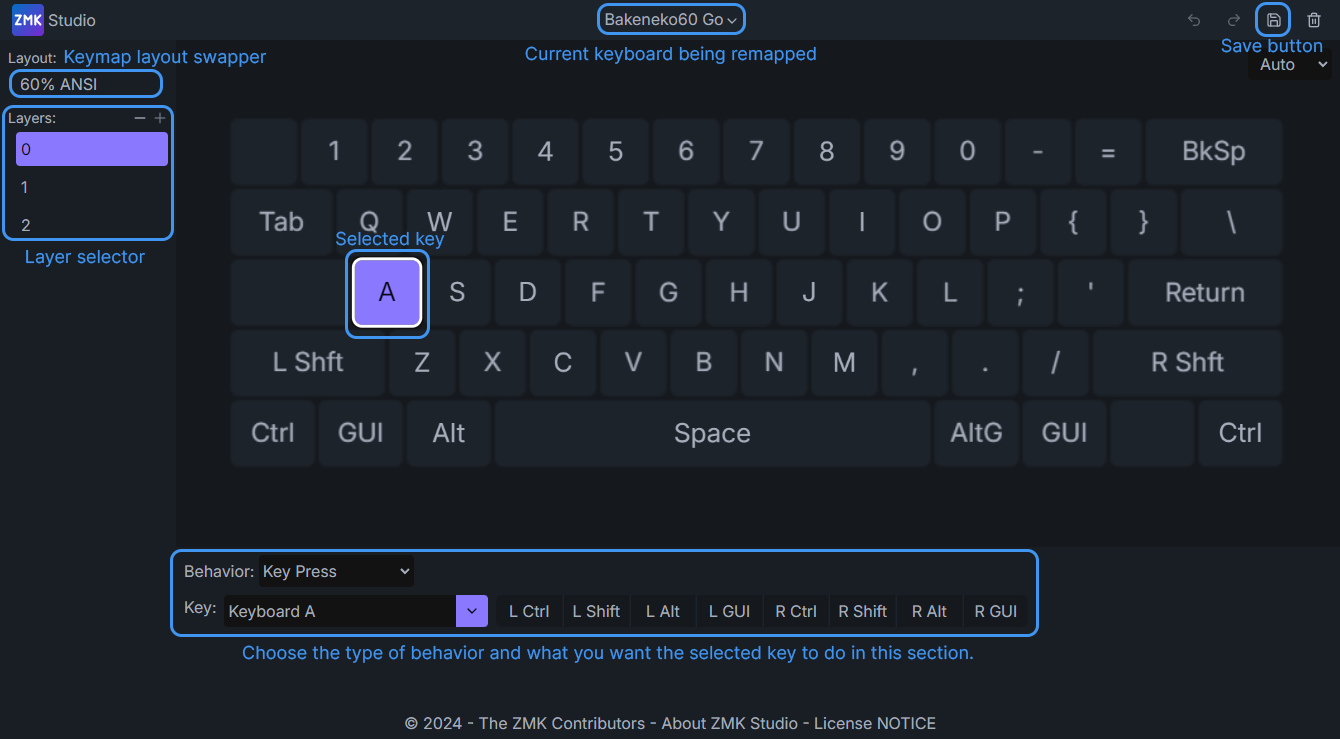1340x739 pixels.
Task: Click the save changes icon
Action: [1273, 20]
